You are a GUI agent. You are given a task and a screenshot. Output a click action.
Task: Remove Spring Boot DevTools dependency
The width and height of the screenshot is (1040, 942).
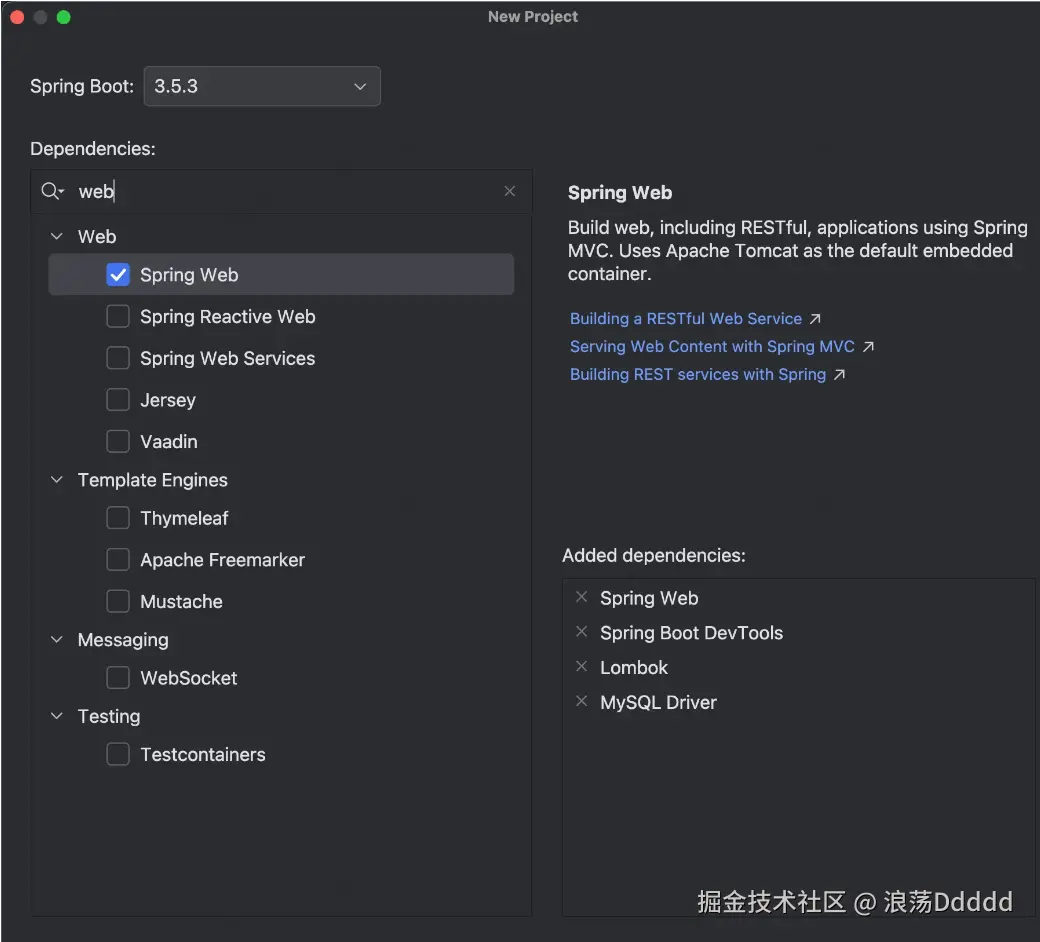coord(582,632)
